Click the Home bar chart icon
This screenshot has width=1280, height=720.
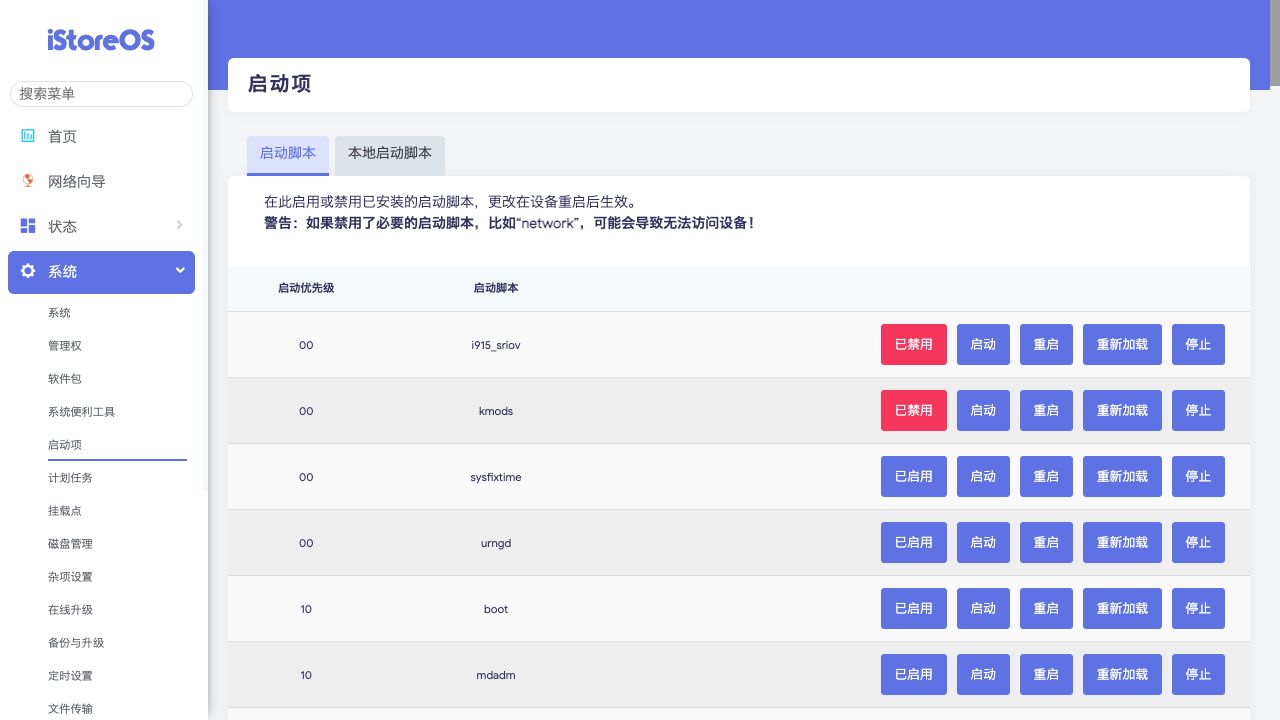pyautogui.click(x=28, y=136)
